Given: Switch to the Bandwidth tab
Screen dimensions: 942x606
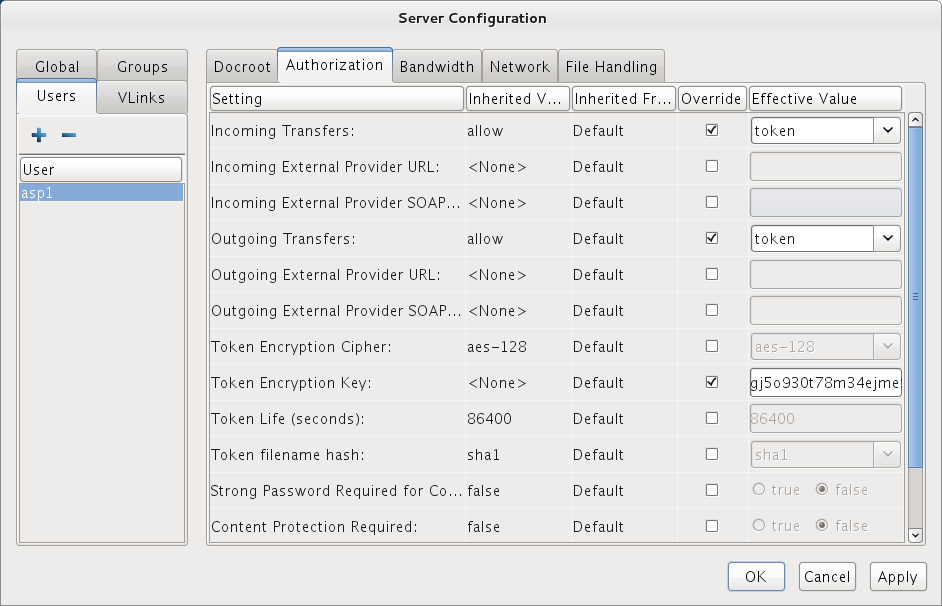Looking at the screenshot, I should point(437,67).
